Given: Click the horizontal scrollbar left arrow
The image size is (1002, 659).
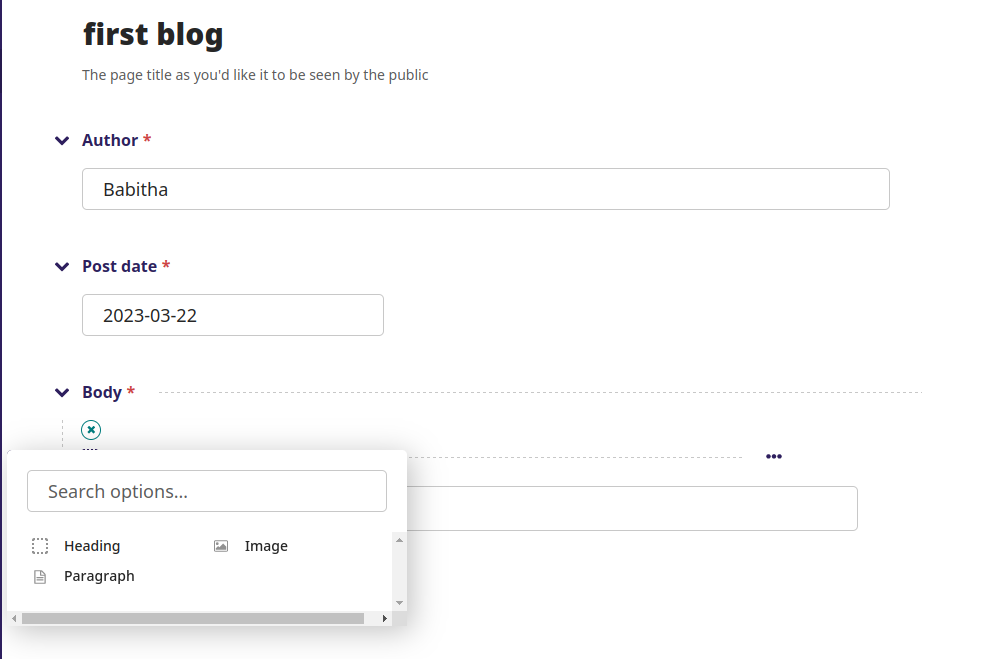Looking at the screenshot, I should 14,618.
